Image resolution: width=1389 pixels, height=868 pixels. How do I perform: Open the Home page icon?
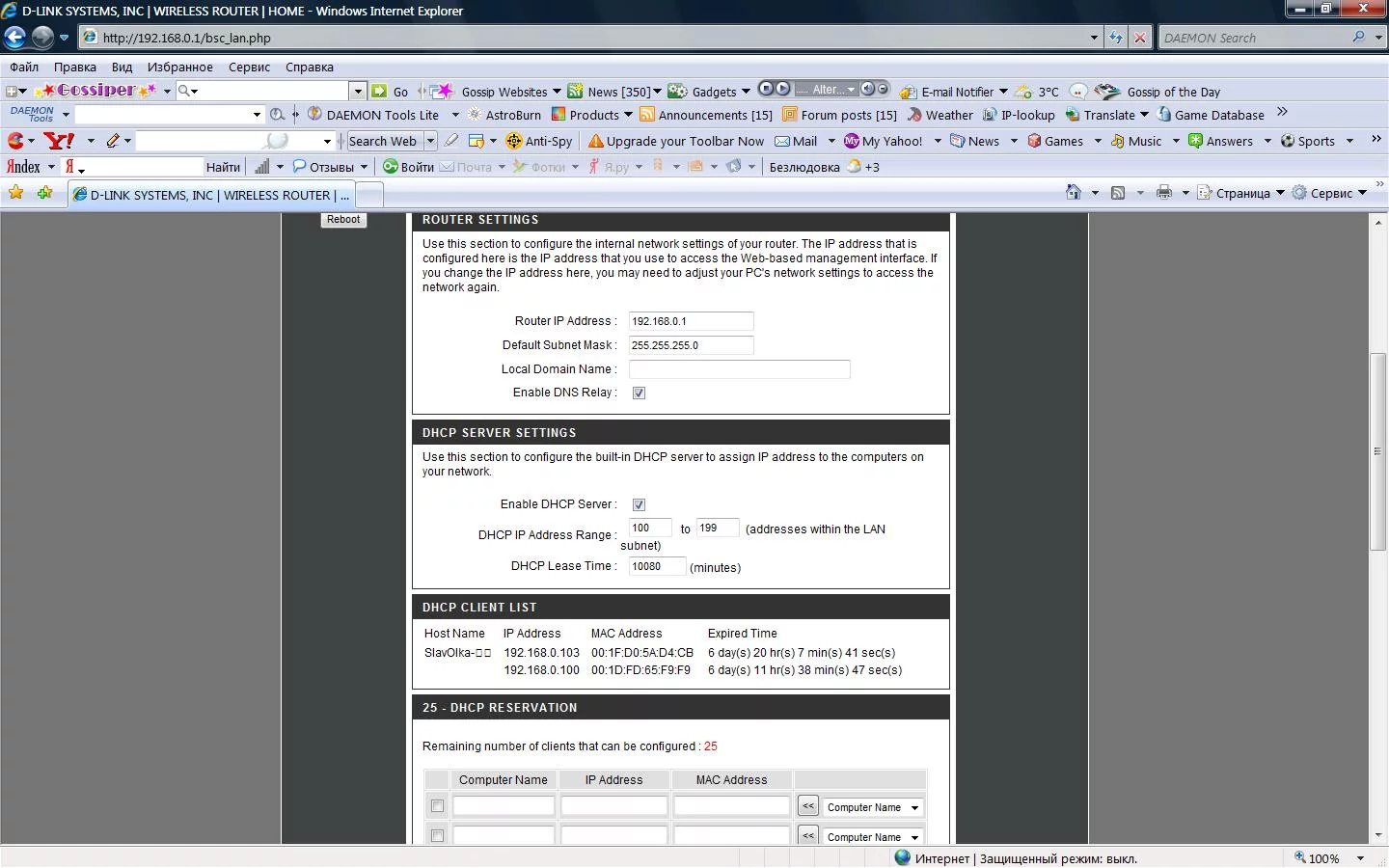[1074, 193]
